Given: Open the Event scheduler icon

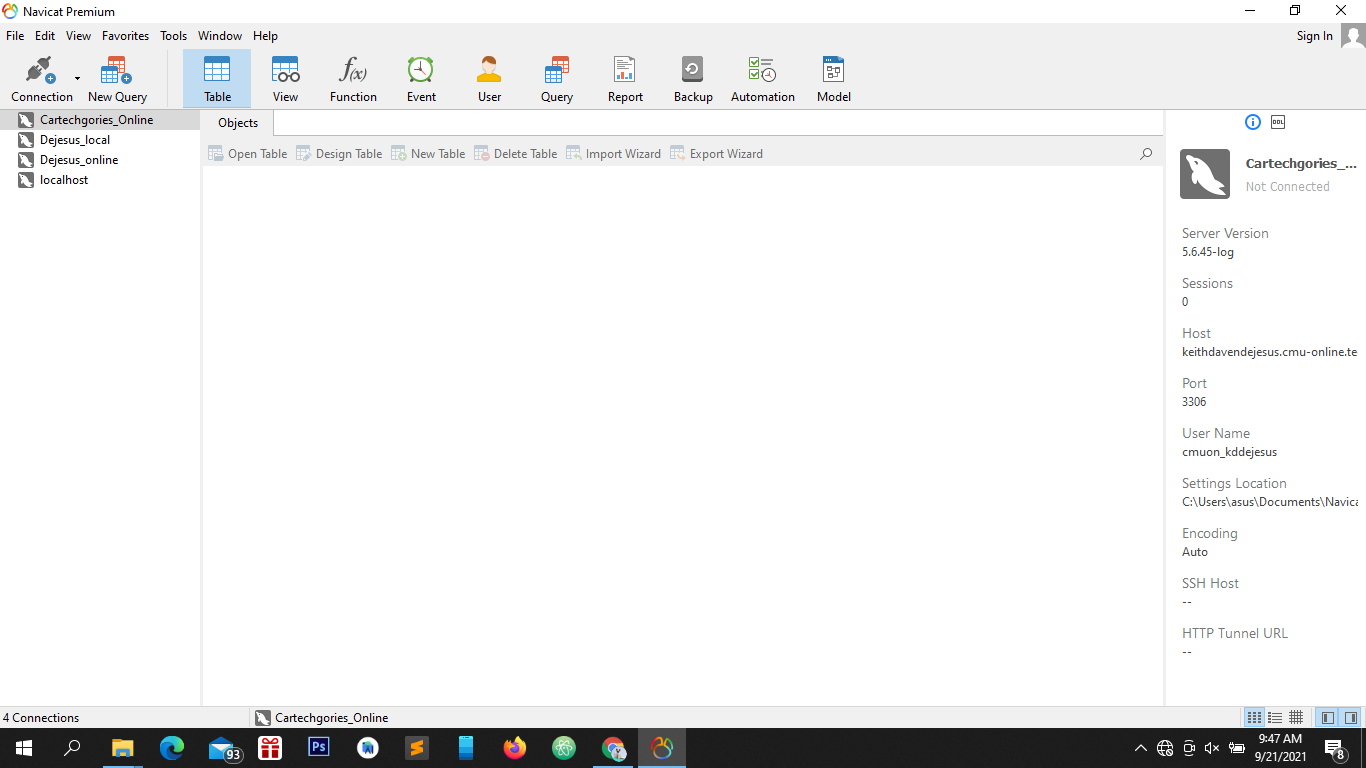Looking at the screenshot, I should point(421,79).
